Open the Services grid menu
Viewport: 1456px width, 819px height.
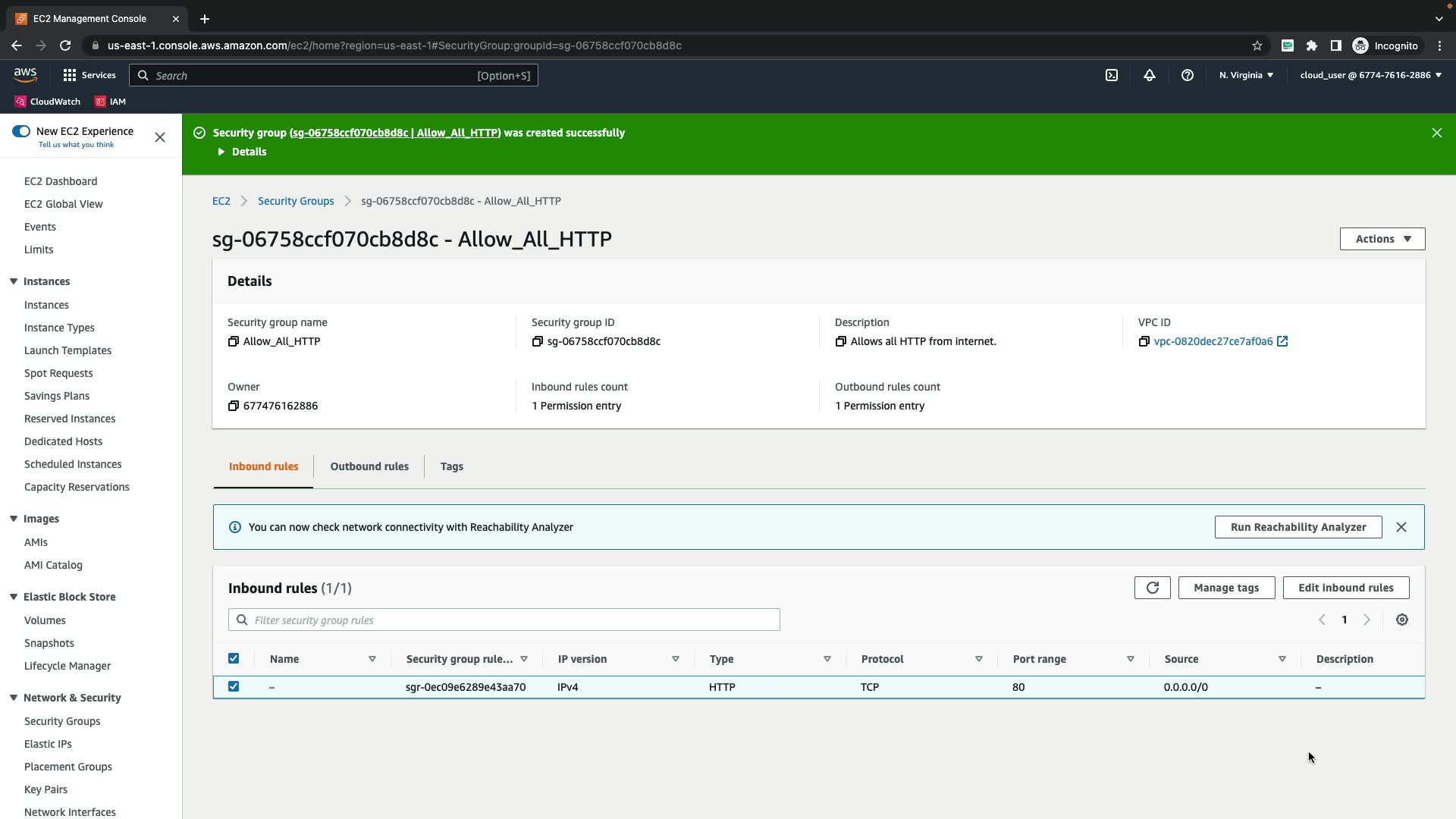pyautogui.click(x=89, y=75)
